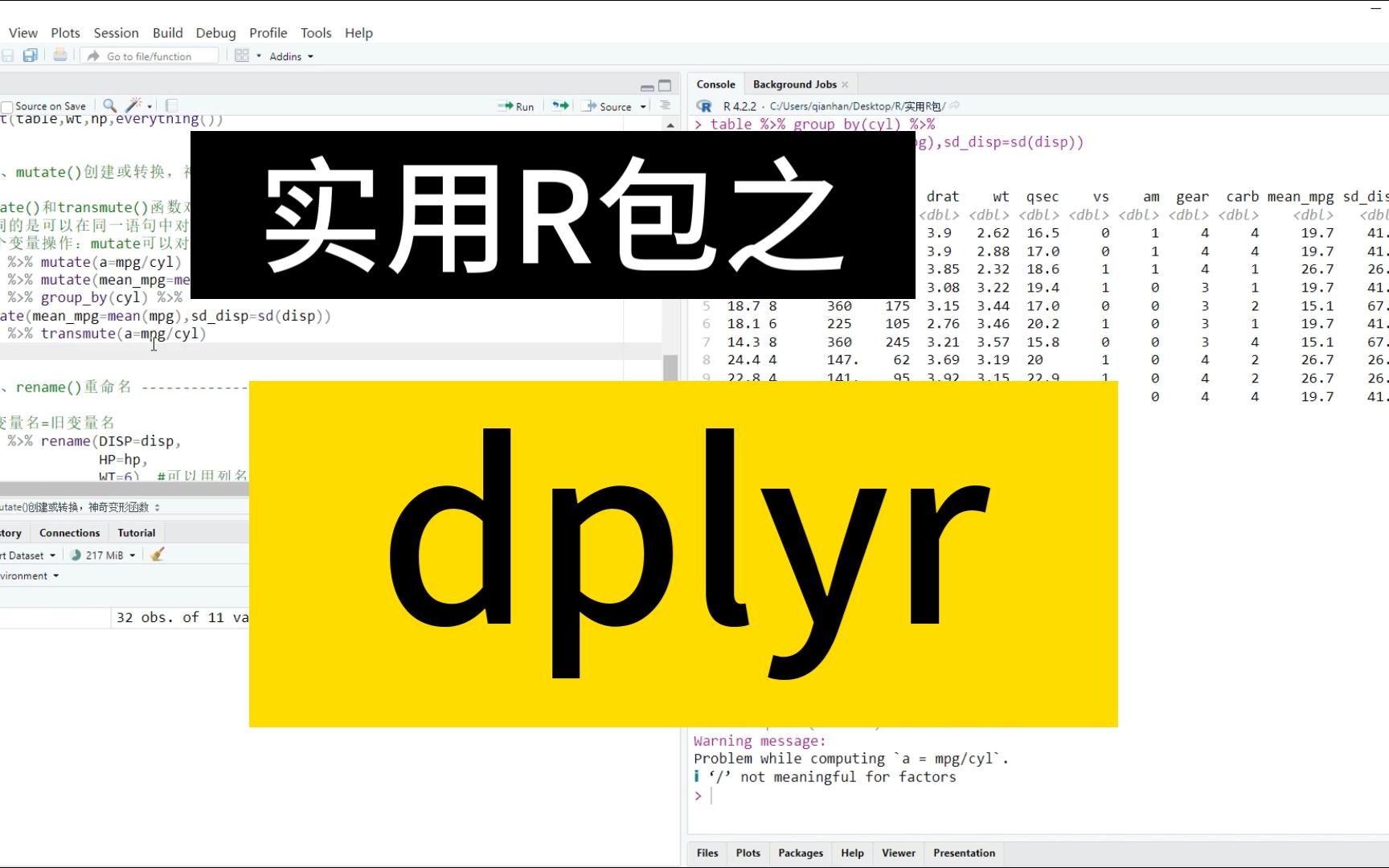Save all open documents icon
This screenshot has height=868, width=1389.
tap(31, 55)
